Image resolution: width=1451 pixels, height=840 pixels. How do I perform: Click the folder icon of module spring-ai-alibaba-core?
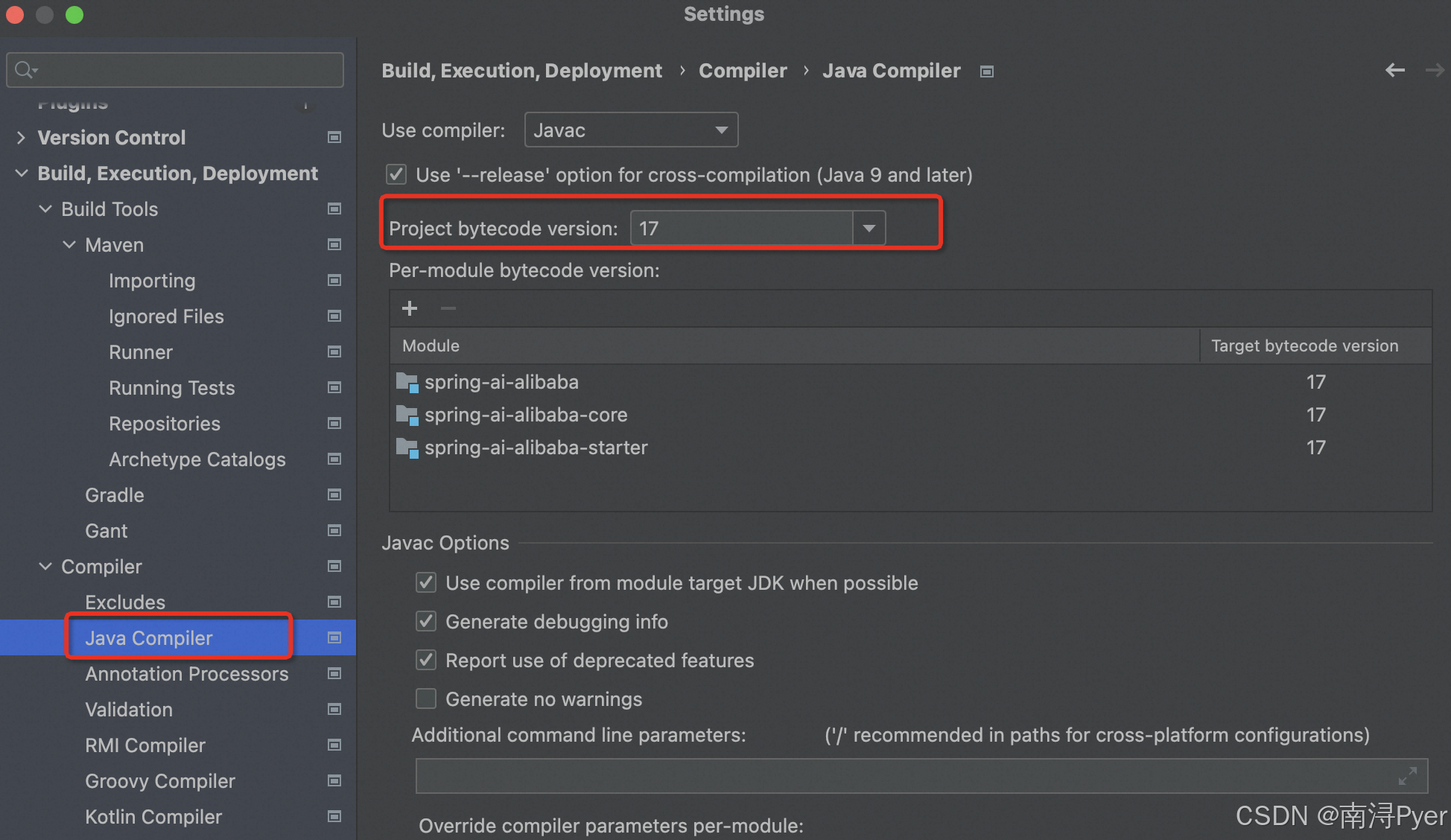[407, 415]
